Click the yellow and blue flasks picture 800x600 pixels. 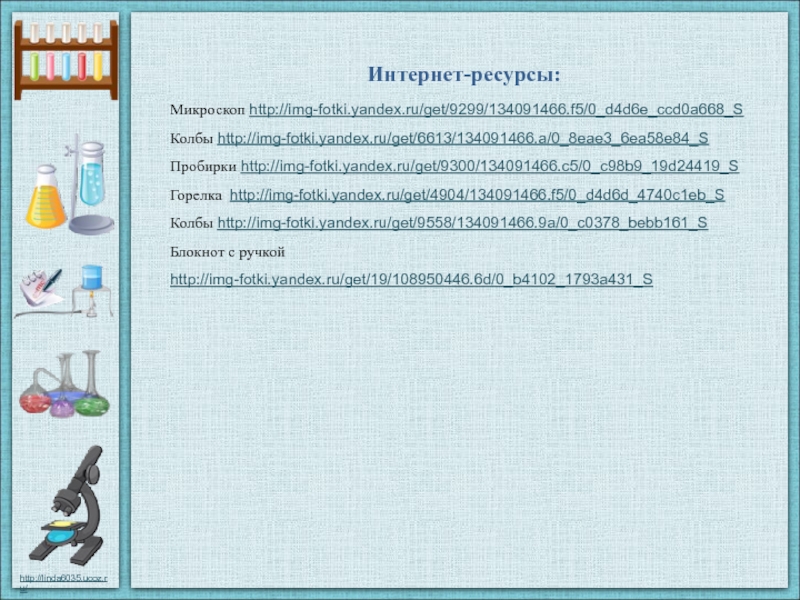pyautogui.click(x=70, y=184)
